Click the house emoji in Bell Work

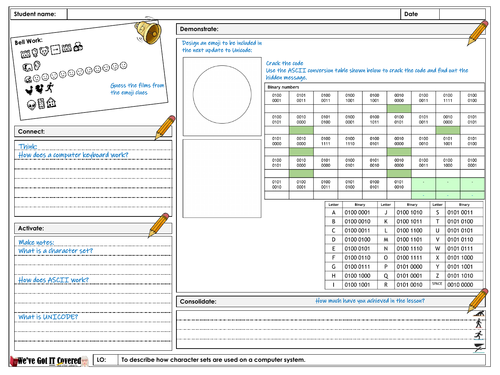coord(51,102)
